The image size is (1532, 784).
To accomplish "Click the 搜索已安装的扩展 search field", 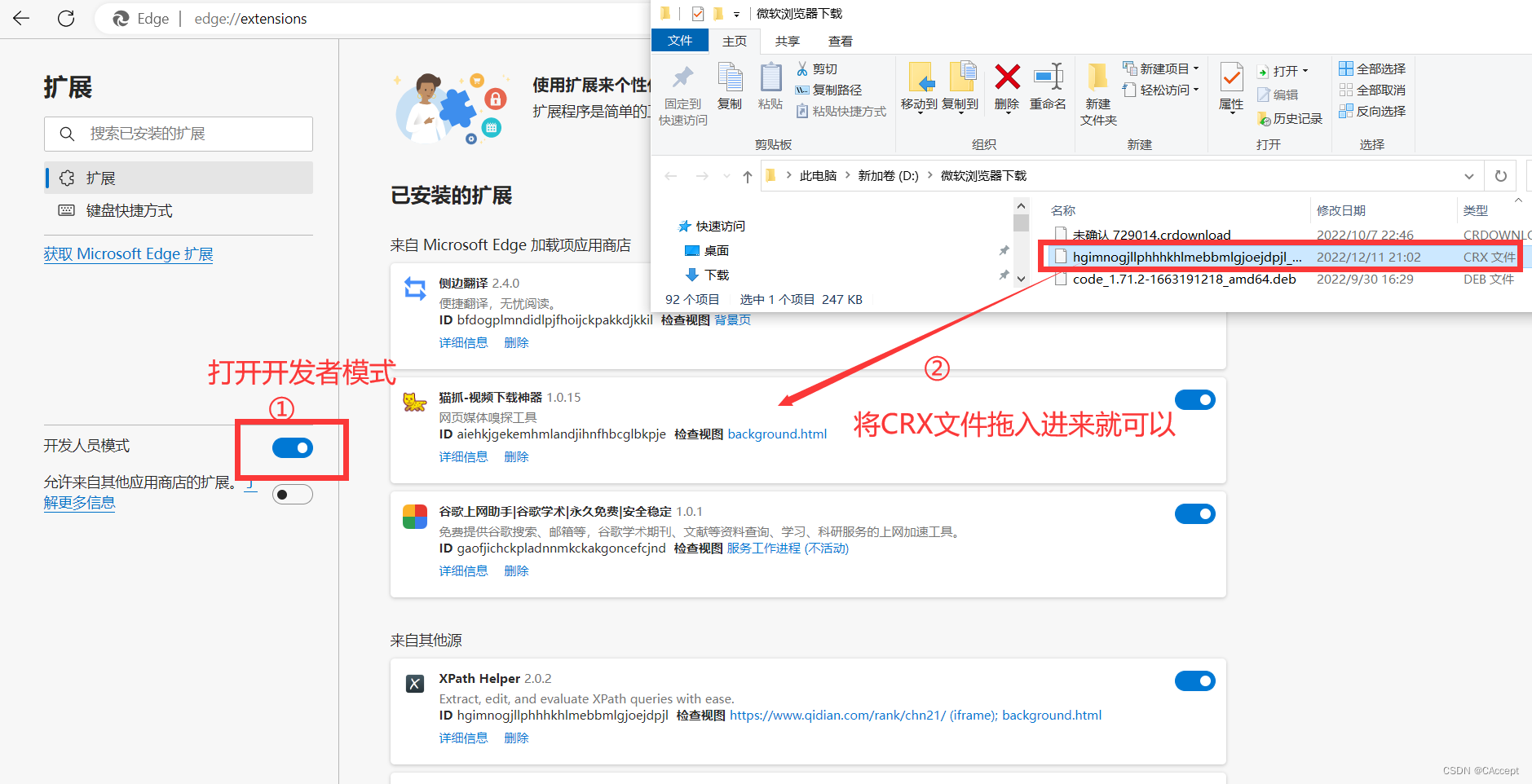I will pos(179,134).
